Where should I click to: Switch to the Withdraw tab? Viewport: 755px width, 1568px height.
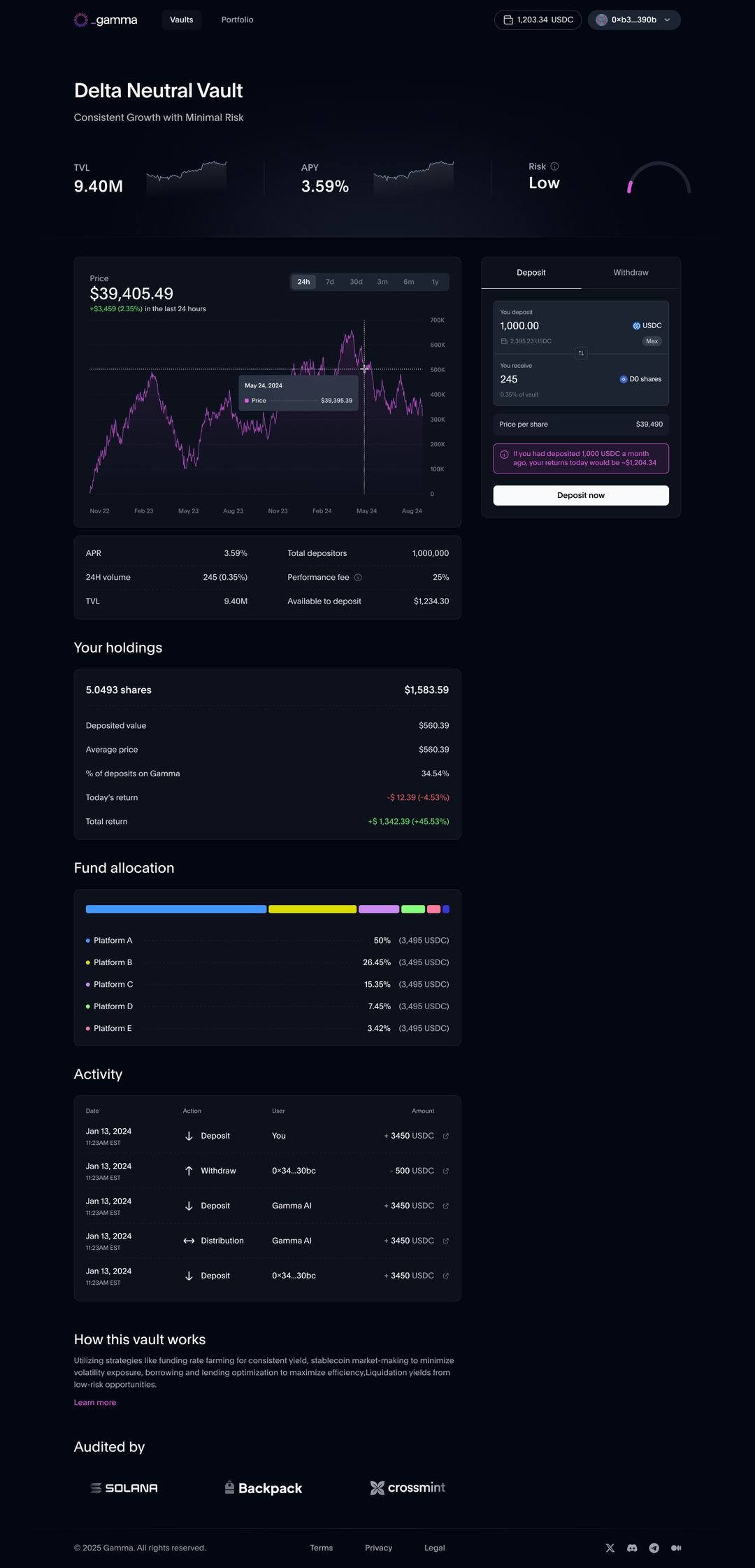coord(631,273)
